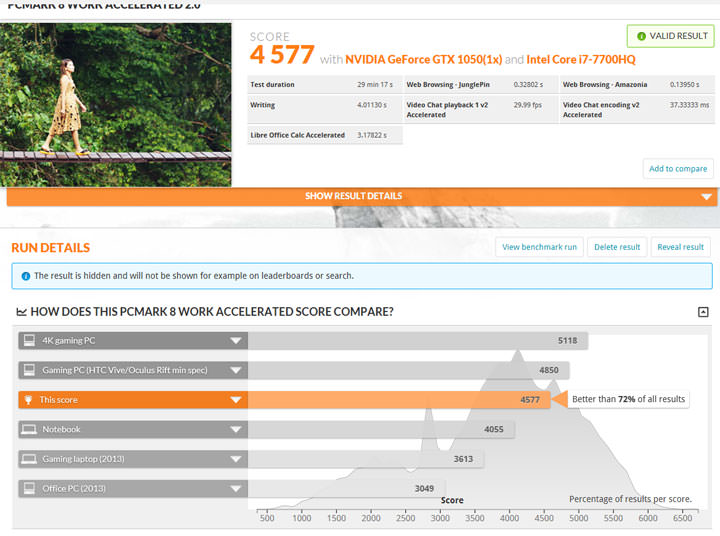Open dropdown arrow on Gaming PC (HTC Vive) row
The width and height of the screenshot is (720, 536).
tap(236, 370)
